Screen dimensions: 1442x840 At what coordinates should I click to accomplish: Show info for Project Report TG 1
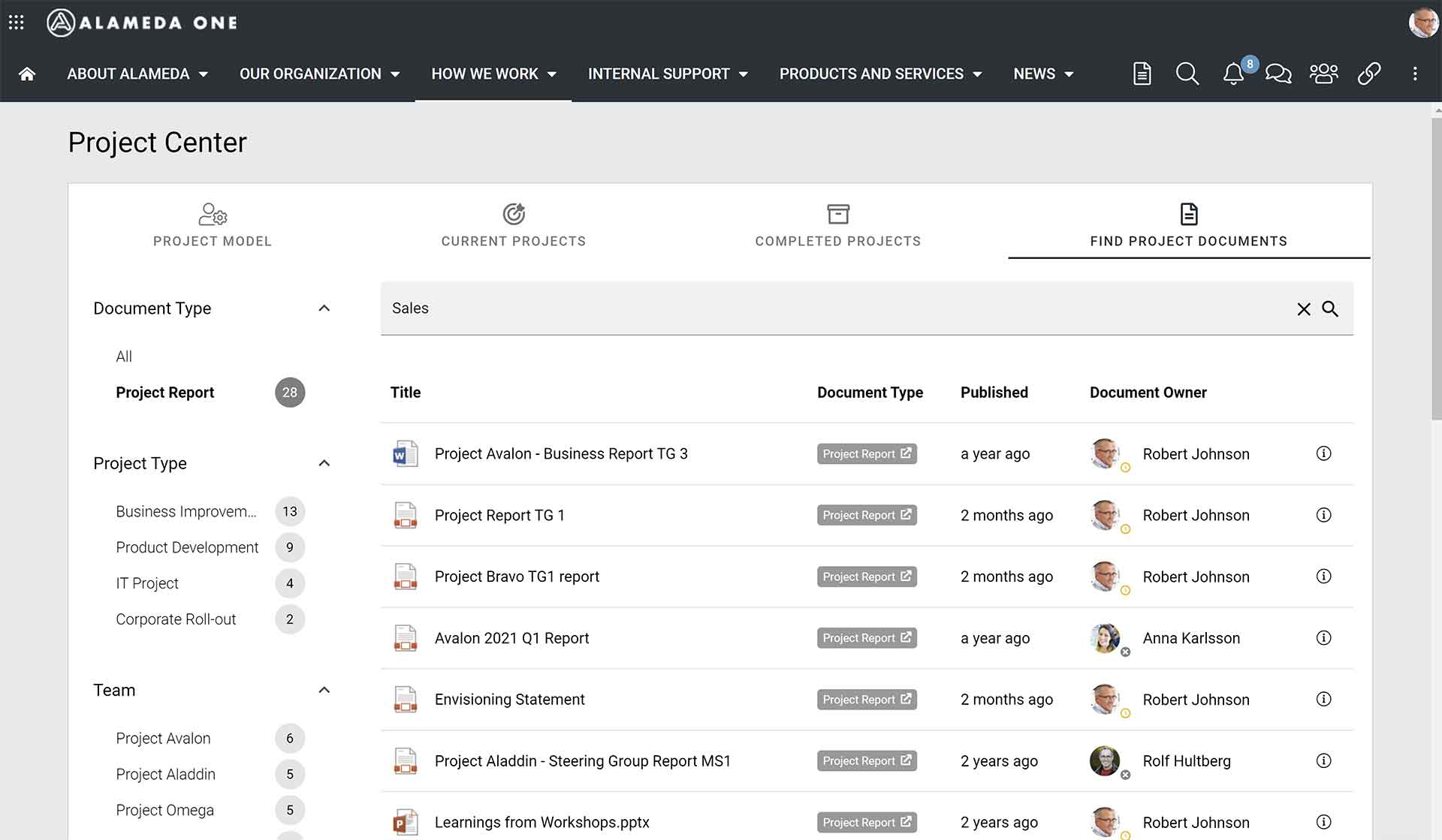[1323, 515]
